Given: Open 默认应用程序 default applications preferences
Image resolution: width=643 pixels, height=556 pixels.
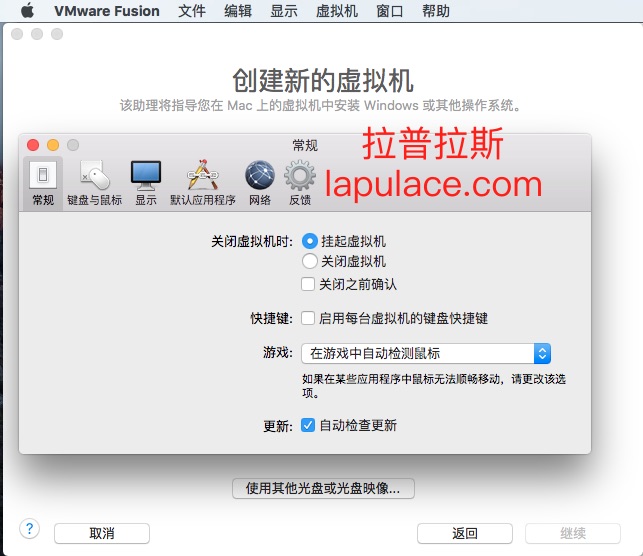Looking at the screenshot, I should coord(203,182).
